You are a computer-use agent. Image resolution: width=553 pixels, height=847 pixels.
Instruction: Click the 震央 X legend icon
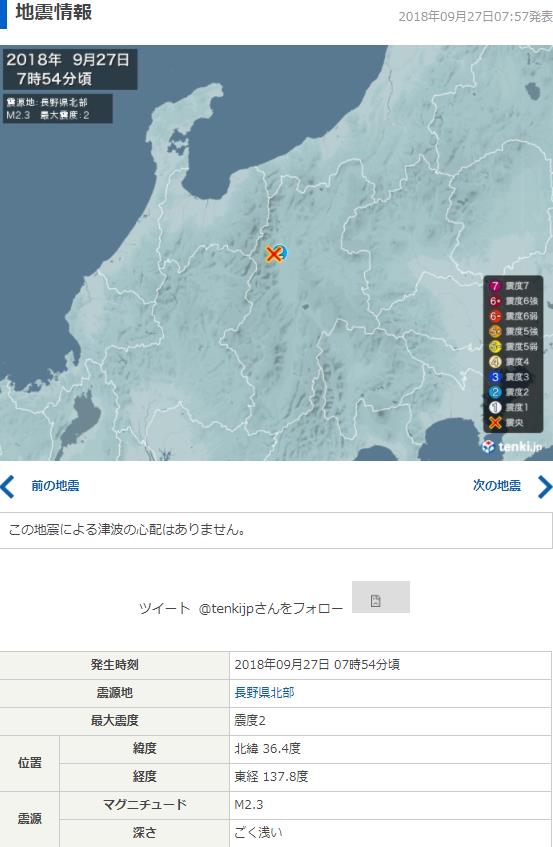point(495,422)
